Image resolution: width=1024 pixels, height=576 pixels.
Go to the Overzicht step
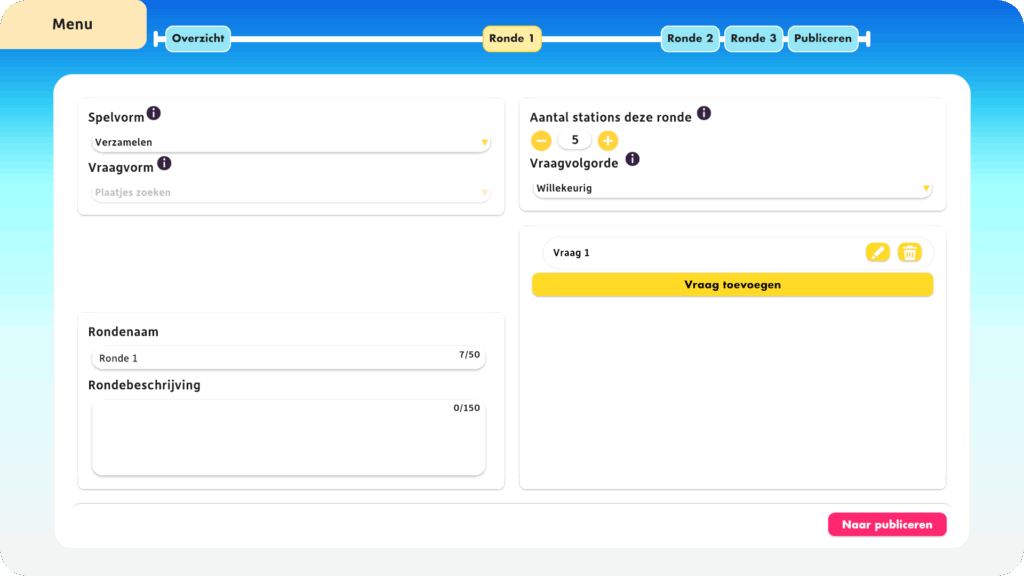click(198, 39)
